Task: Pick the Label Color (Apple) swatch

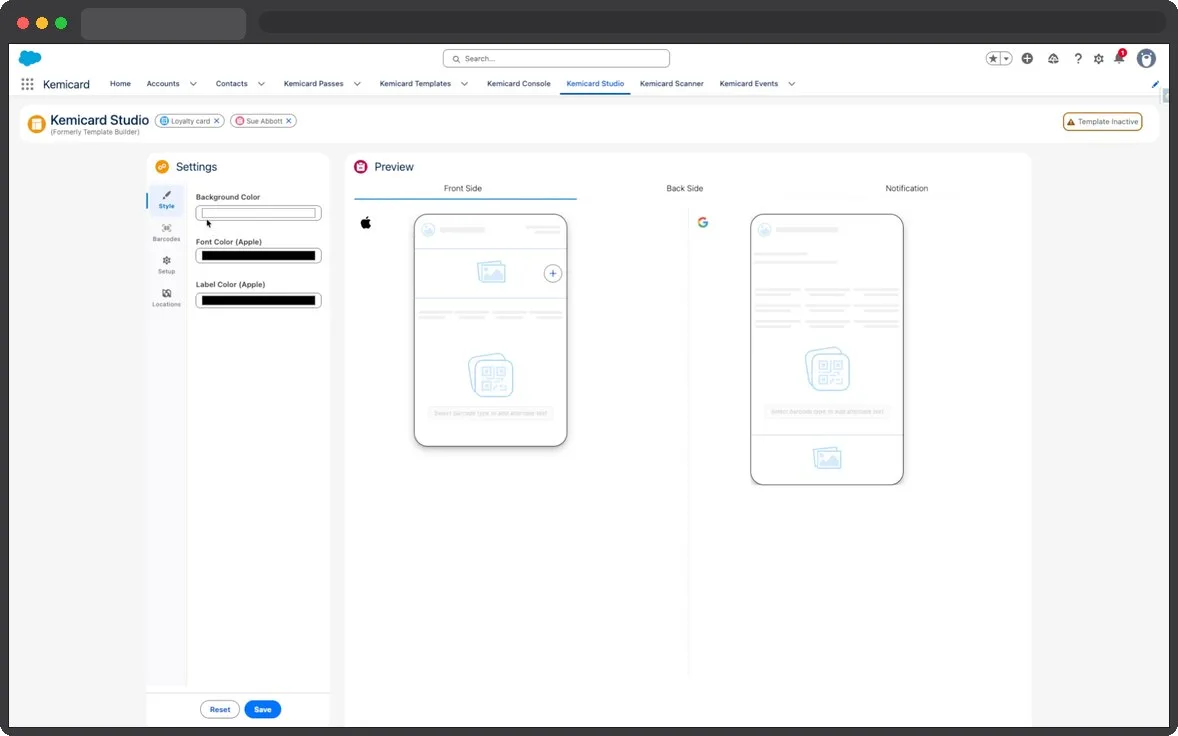Action: click(258, 300)
